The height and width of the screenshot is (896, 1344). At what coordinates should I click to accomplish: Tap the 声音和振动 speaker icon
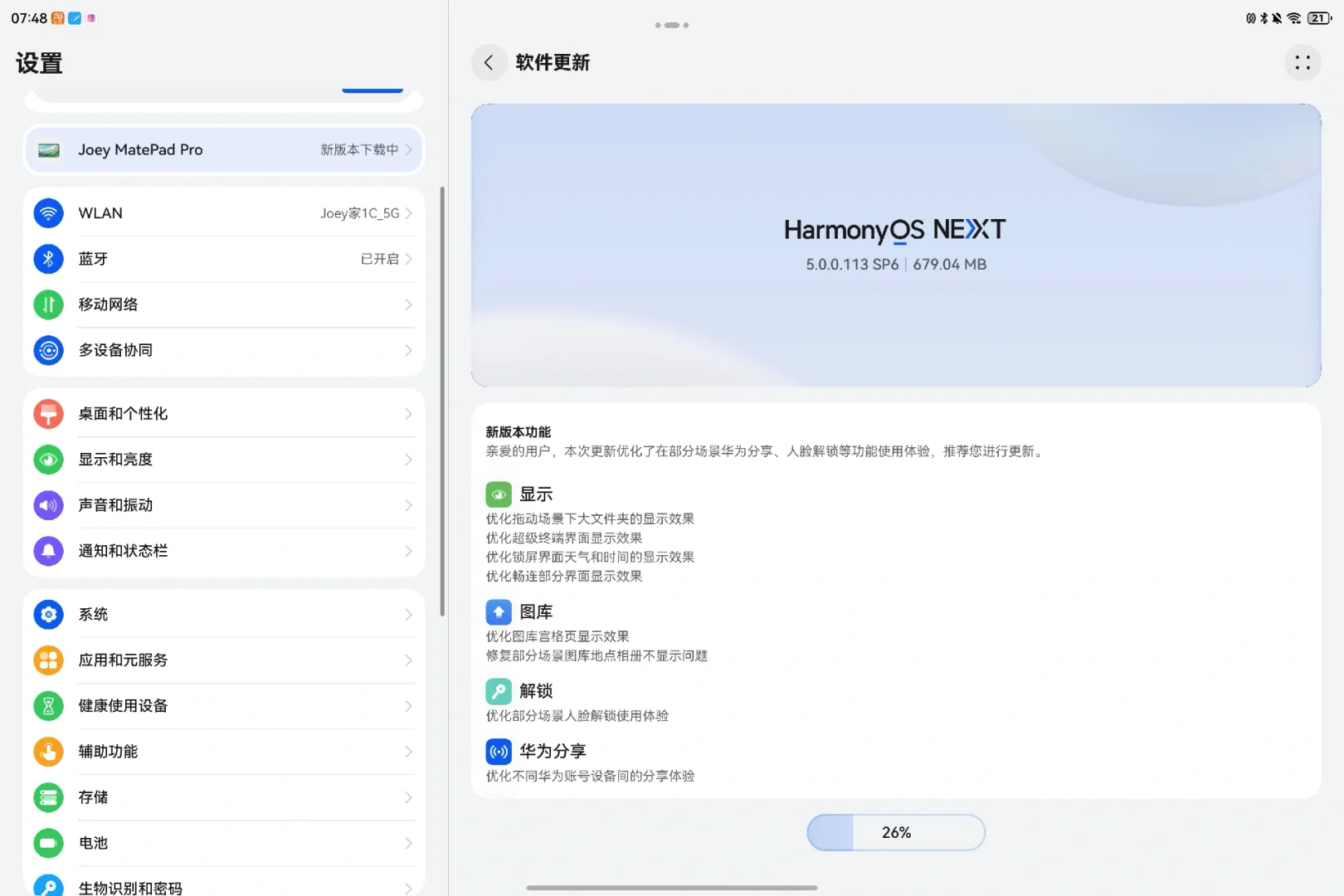click(48, 504)
